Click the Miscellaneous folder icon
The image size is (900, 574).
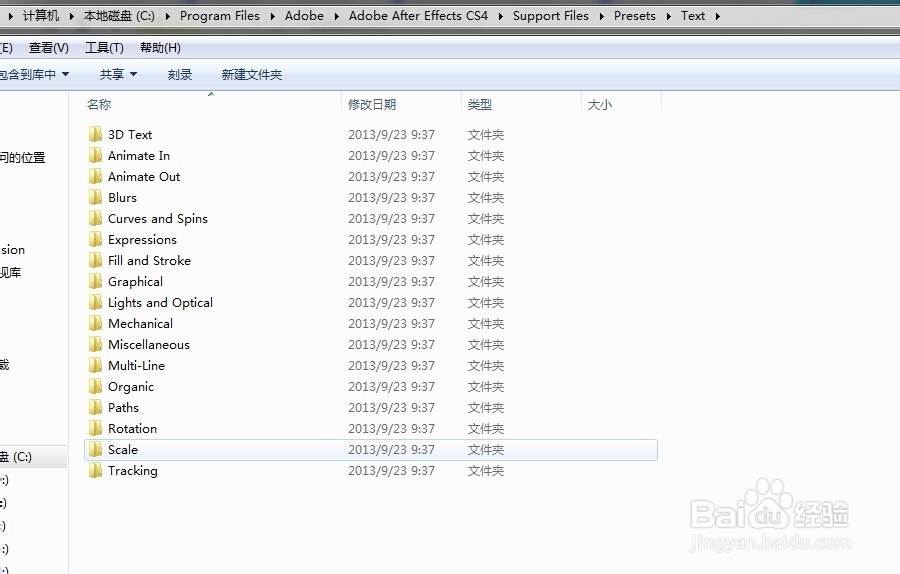pyautogui.click(x=95, y=344)
